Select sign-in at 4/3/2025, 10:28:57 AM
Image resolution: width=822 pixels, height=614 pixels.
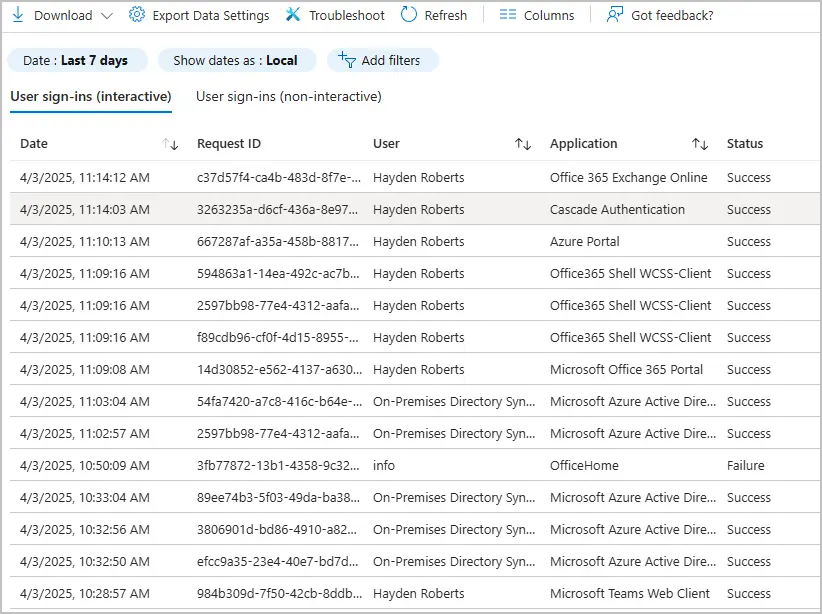coord(85,594)
